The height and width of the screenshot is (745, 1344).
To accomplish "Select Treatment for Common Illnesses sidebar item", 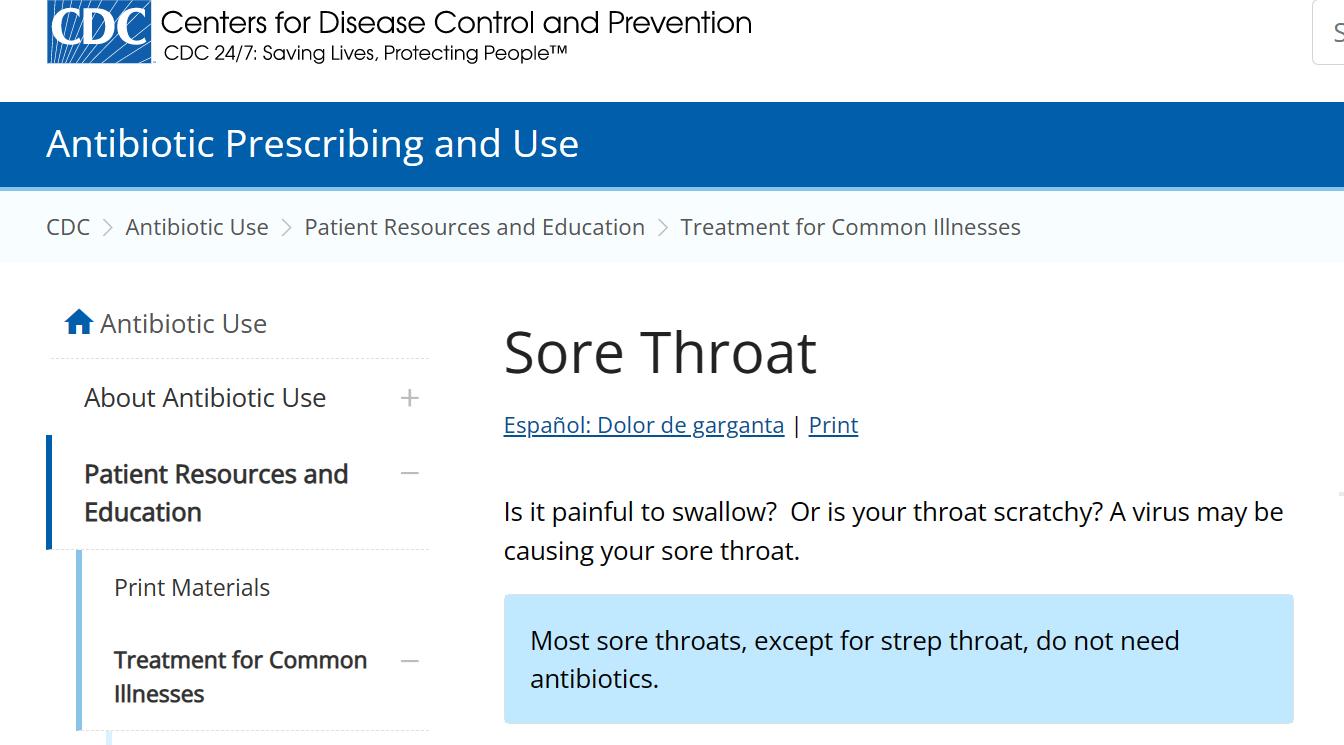I will tap(240, 677).
